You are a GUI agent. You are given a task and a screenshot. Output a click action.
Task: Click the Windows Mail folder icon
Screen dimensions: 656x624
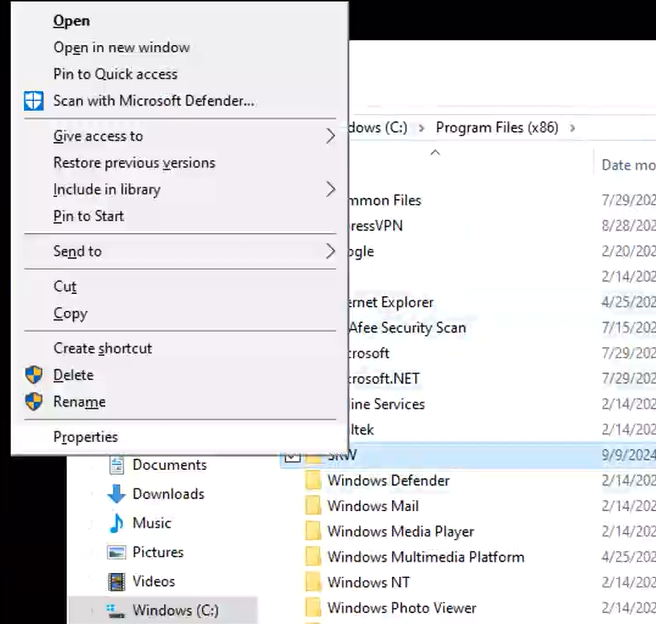(313, 506)
